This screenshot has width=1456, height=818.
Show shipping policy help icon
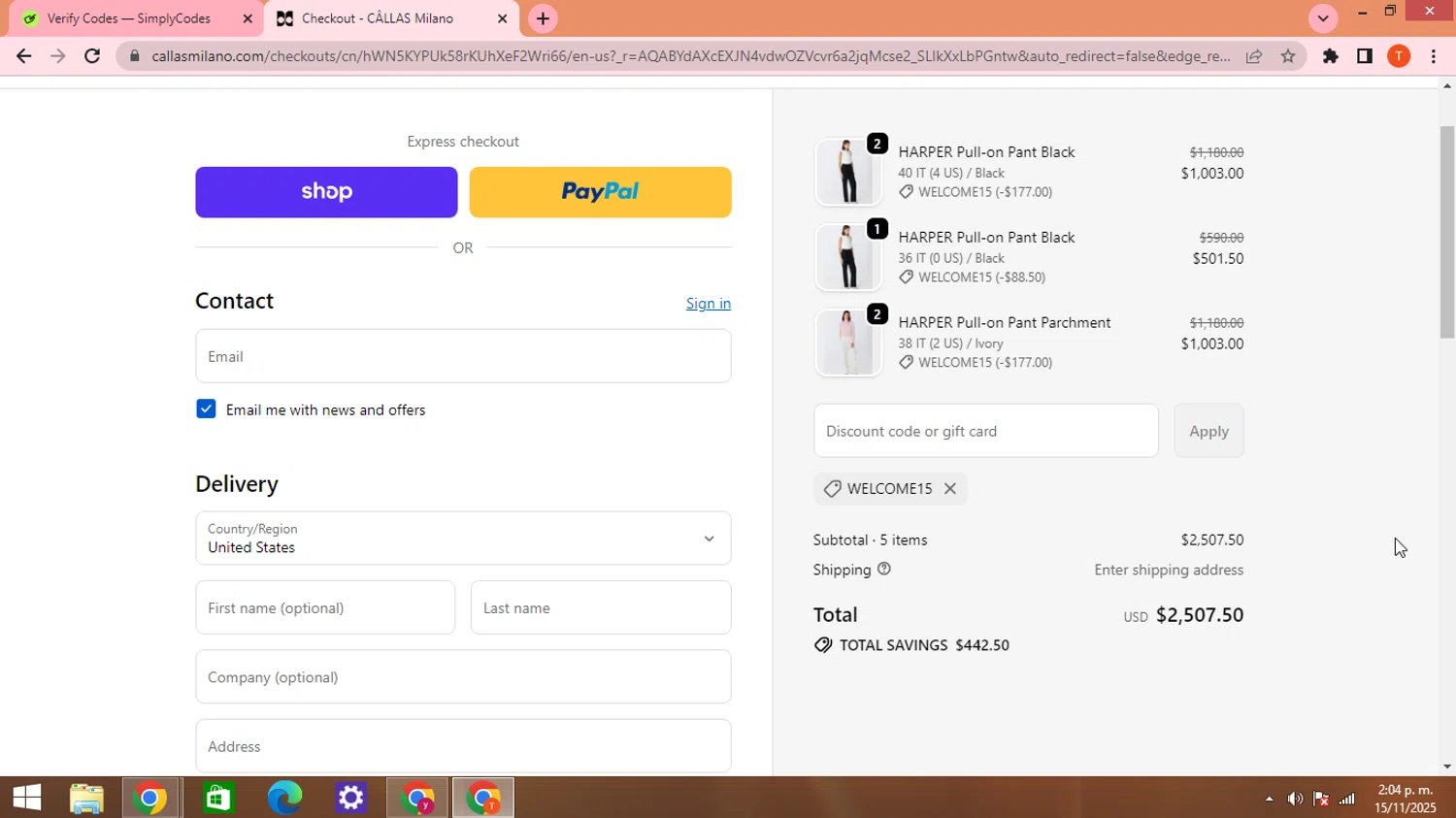[x=884, y=570]
